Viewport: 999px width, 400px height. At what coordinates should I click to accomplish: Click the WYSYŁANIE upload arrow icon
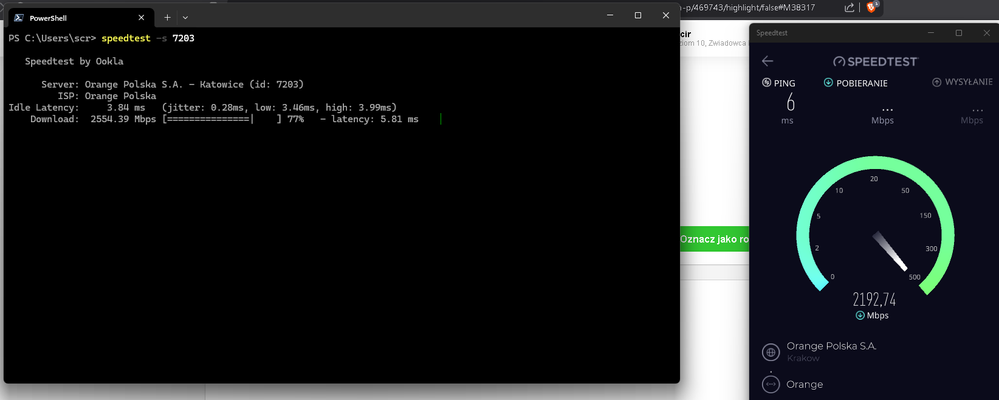pyautogui.click(x=937, y=82)
